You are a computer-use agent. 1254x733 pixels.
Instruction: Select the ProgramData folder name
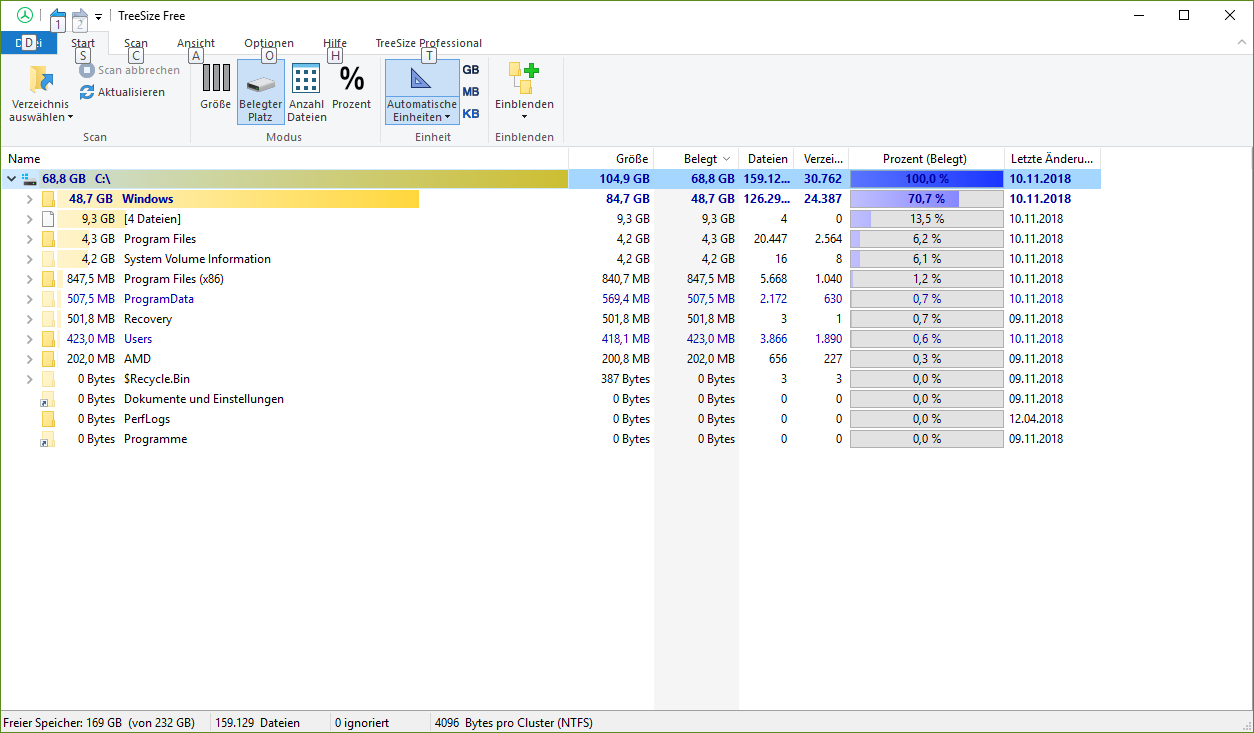(159, 299)
